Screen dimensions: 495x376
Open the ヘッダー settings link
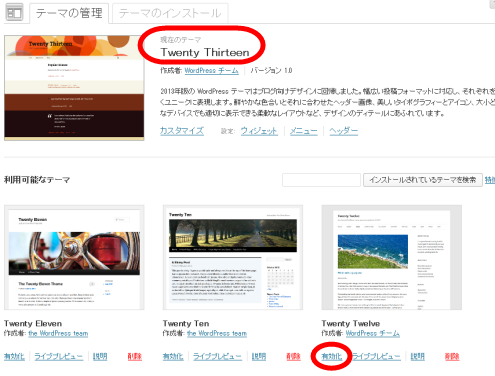343,131
